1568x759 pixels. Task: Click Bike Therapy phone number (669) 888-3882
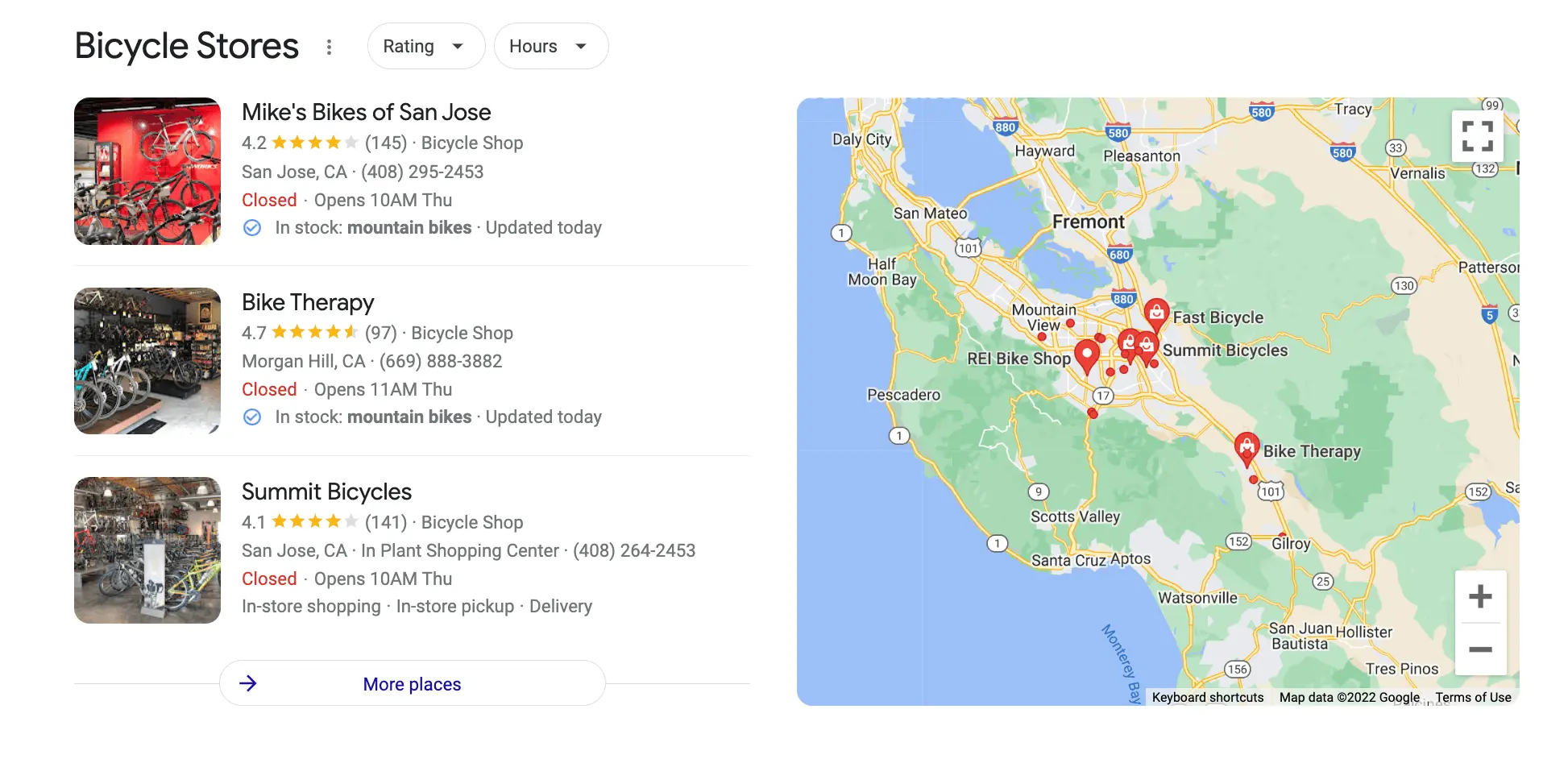[441, 361]
